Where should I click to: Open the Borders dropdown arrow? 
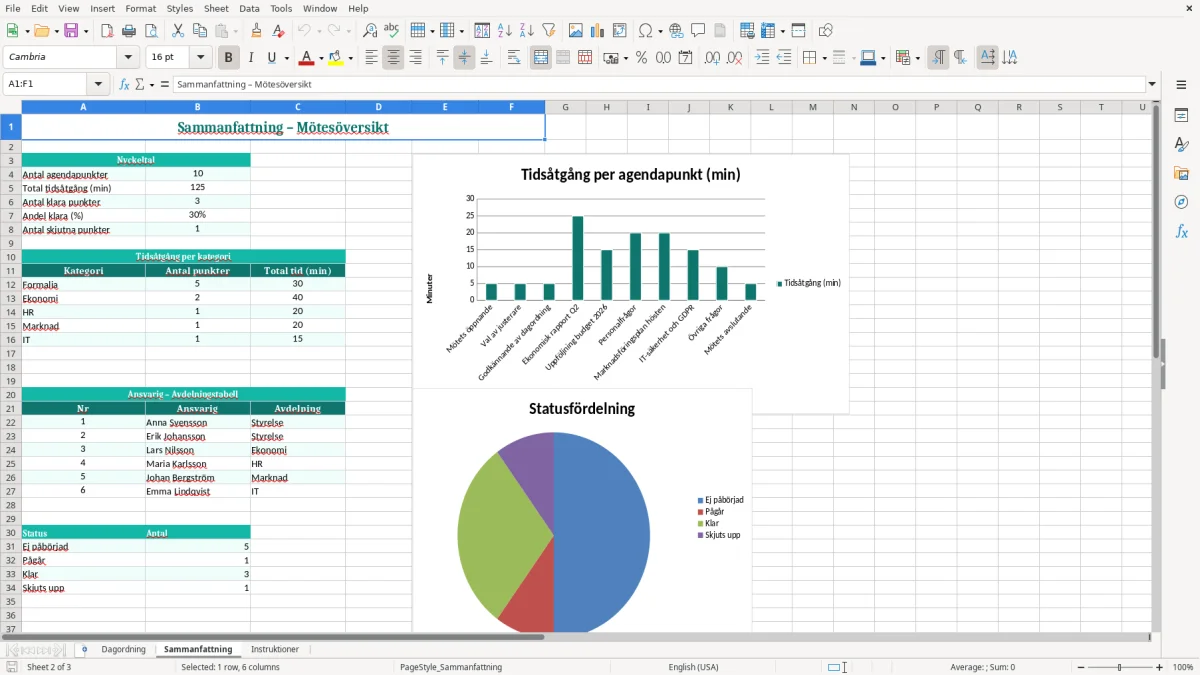pos(823,58)
